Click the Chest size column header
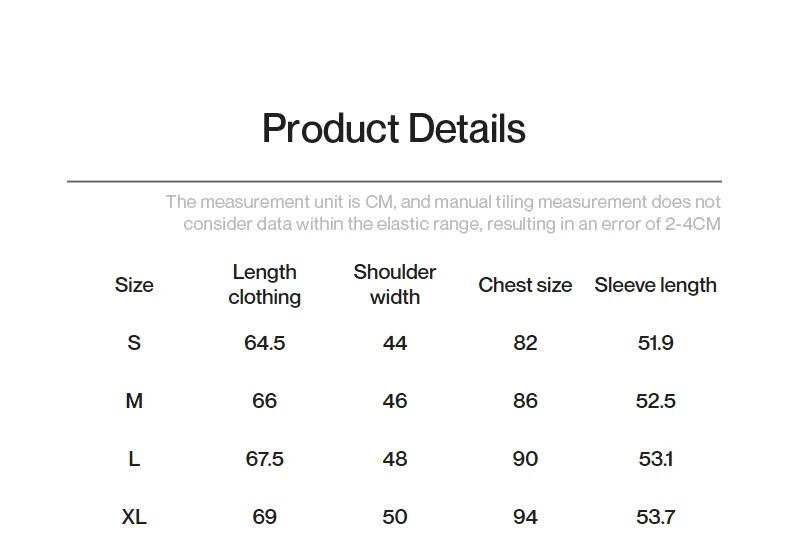The height and width of the screenshot is (545, 790). click(525, 285)
